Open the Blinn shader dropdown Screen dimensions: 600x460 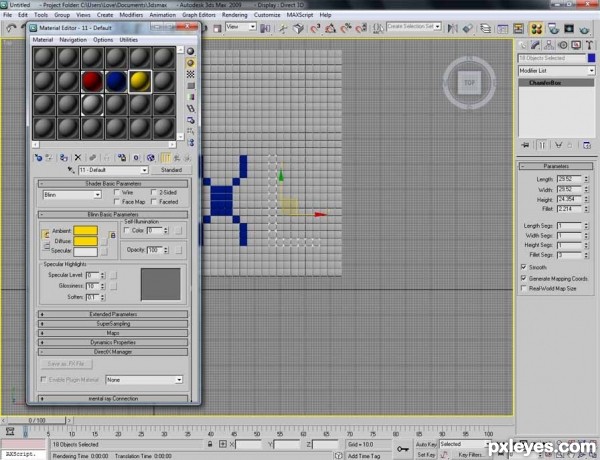point(72,195)
